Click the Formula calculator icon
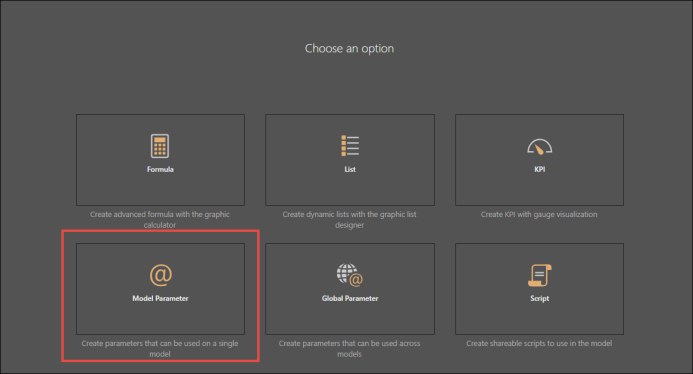 pyautogui.click(x=160, y=146)
